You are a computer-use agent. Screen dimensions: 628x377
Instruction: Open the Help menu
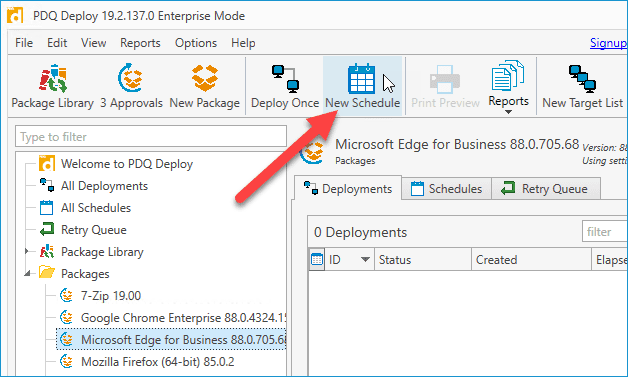tap(243, 42)
